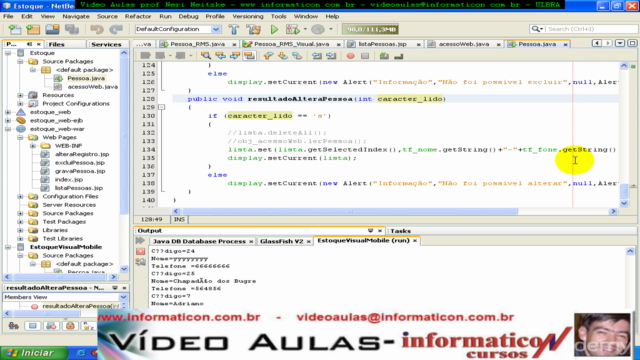Screen dimensions: 640x360
Task: Click editor Find Previous Occurrence icon
Action: click(x=220, y=56)
